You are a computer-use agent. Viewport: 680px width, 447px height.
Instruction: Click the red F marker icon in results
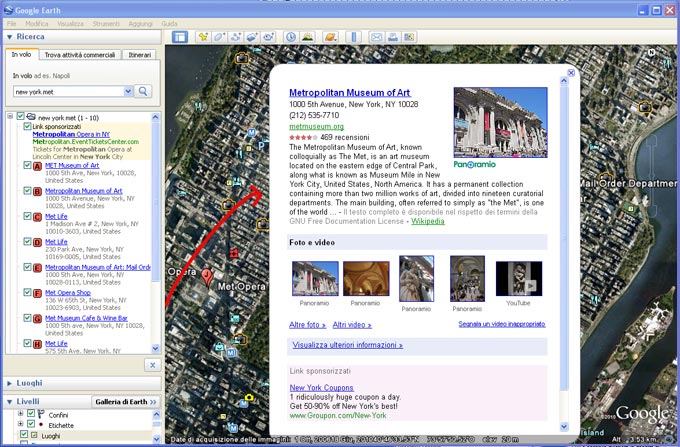tap(38, 294)
